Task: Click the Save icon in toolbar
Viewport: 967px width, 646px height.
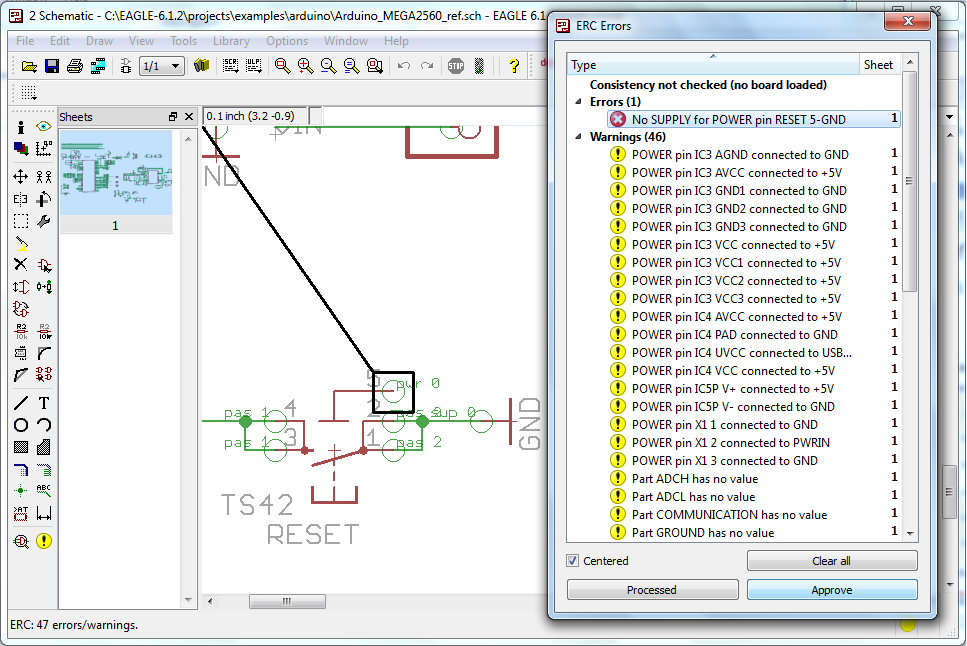Action: [x=51, y=66]
